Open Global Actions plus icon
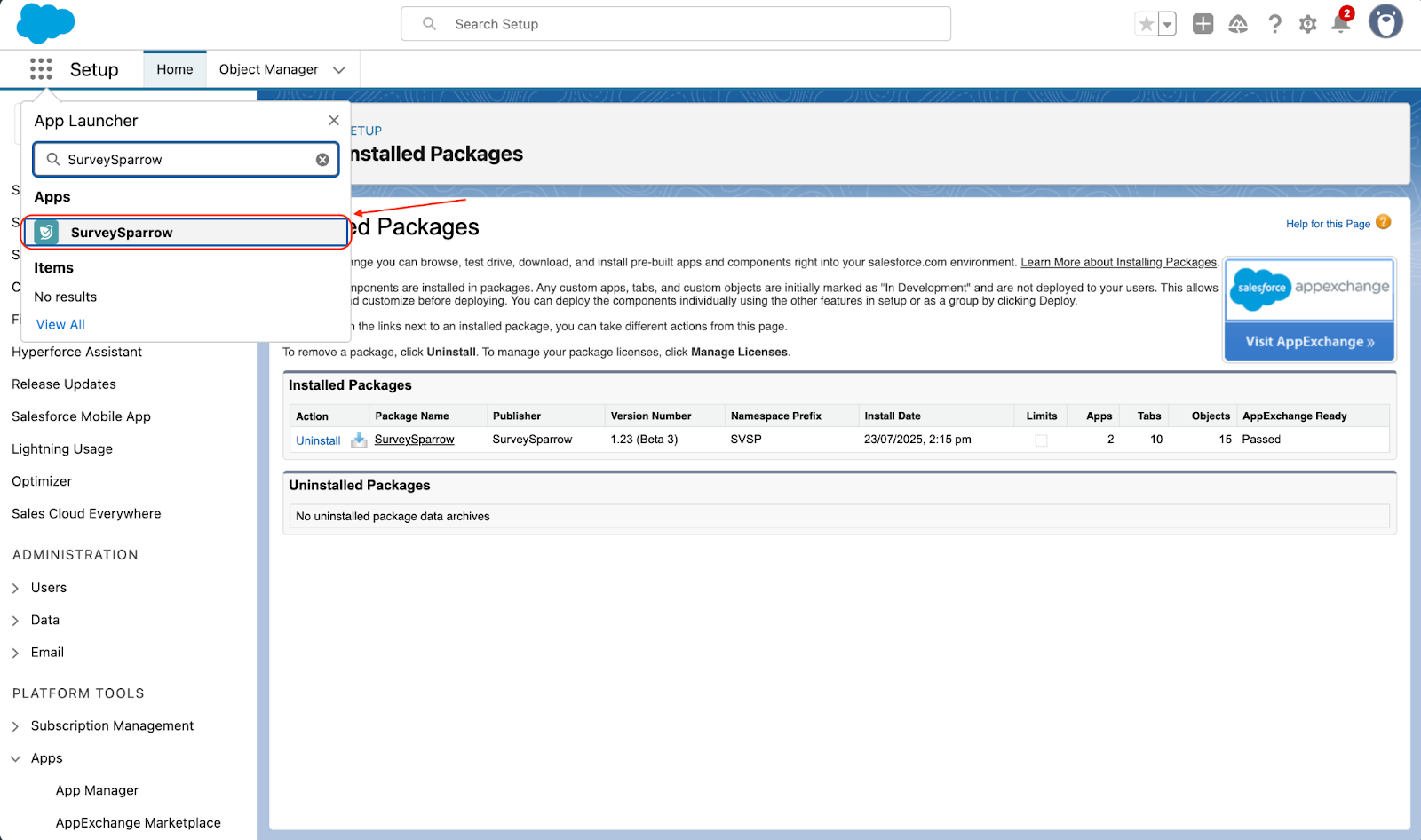The image size is (1421, 840). pos(1203,24)
